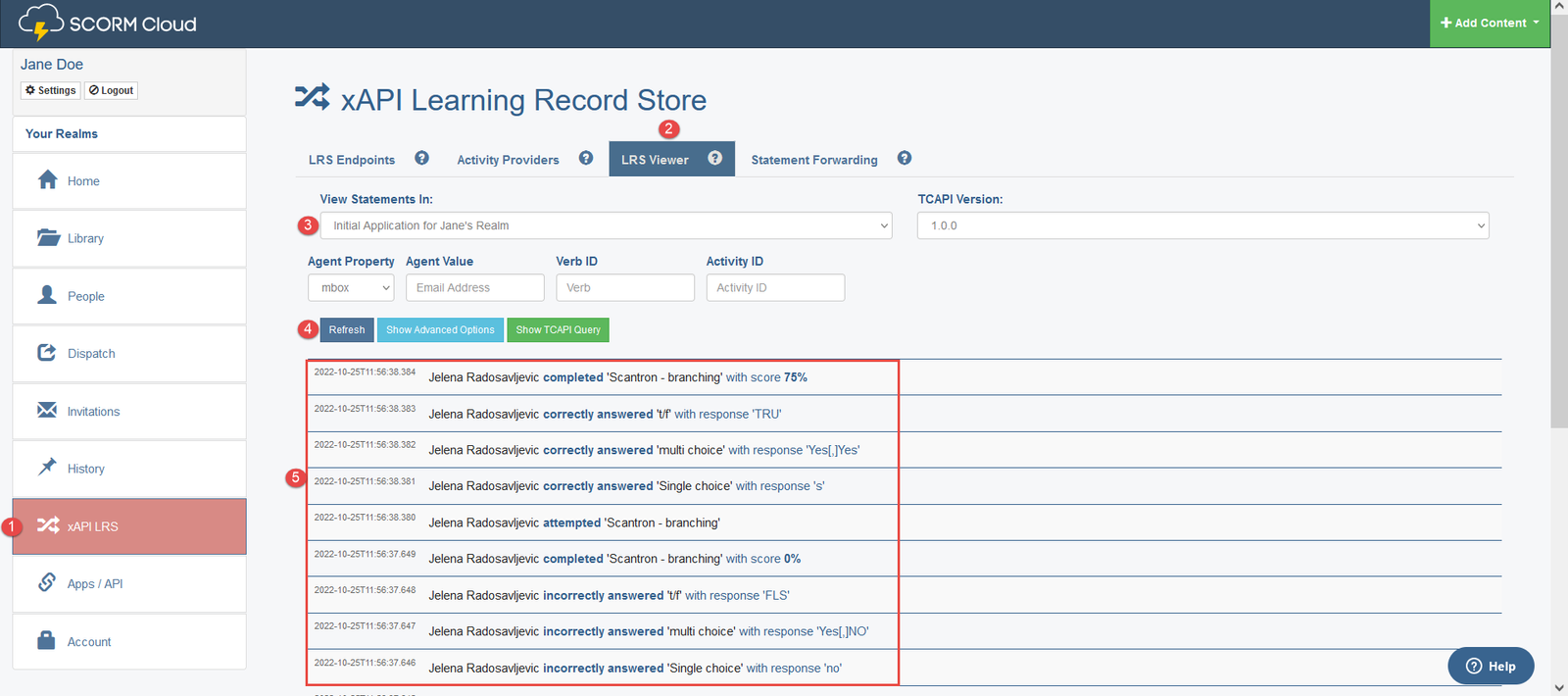Click Show Advanced Options button
1568x696 pixels.
pyautogui.click(x=440, y=330)
